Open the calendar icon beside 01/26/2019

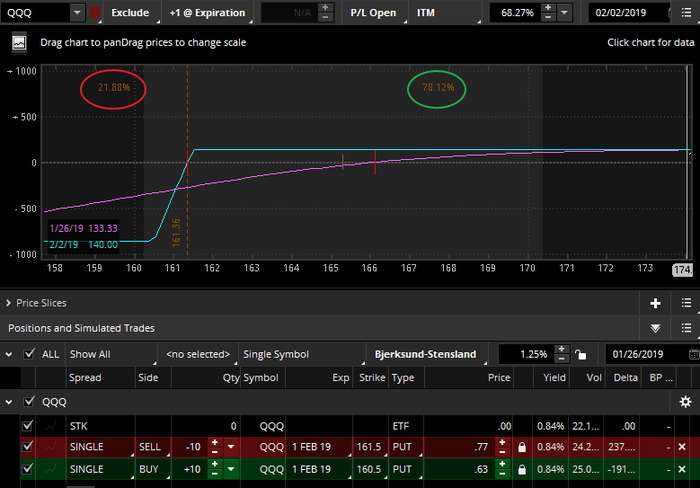694,355
